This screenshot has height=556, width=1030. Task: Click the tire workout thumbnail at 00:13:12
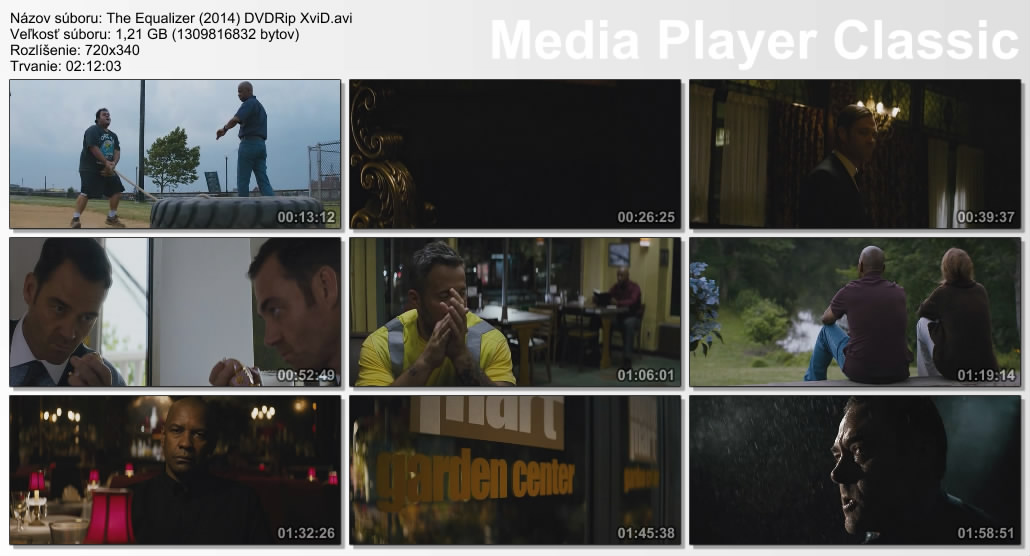(175, 153)
